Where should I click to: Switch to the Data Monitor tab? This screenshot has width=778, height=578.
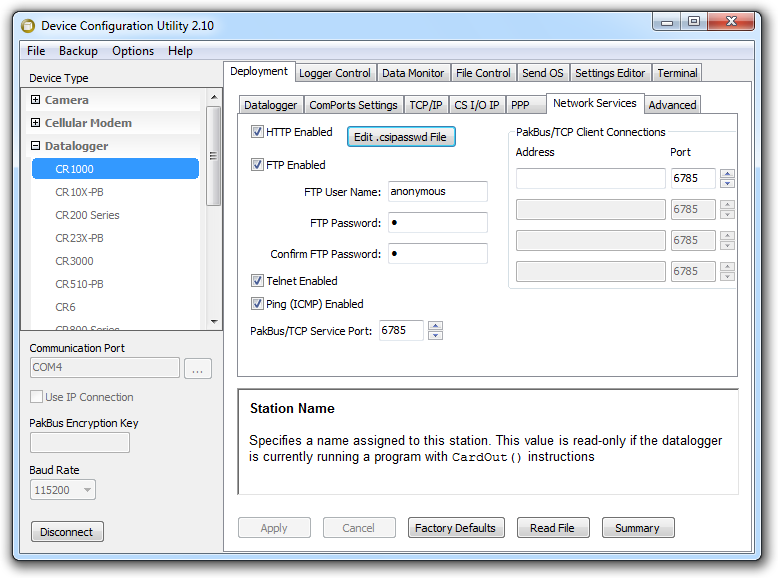[413, 73]
